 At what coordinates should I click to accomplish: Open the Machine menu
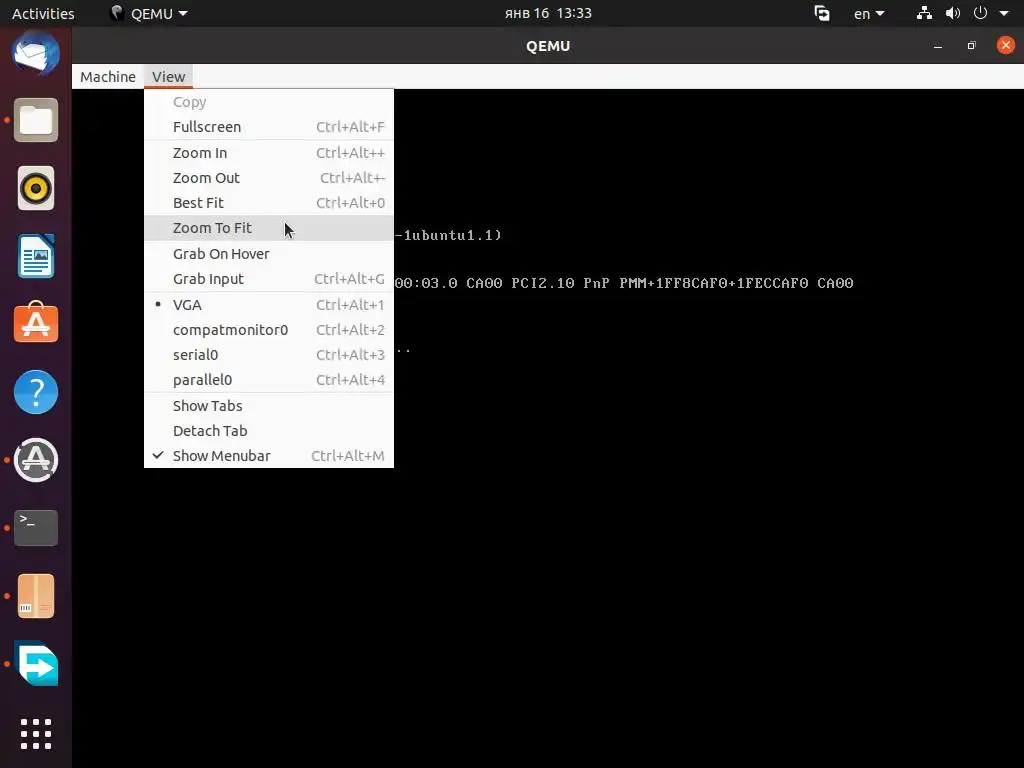(x=108, y=76)
